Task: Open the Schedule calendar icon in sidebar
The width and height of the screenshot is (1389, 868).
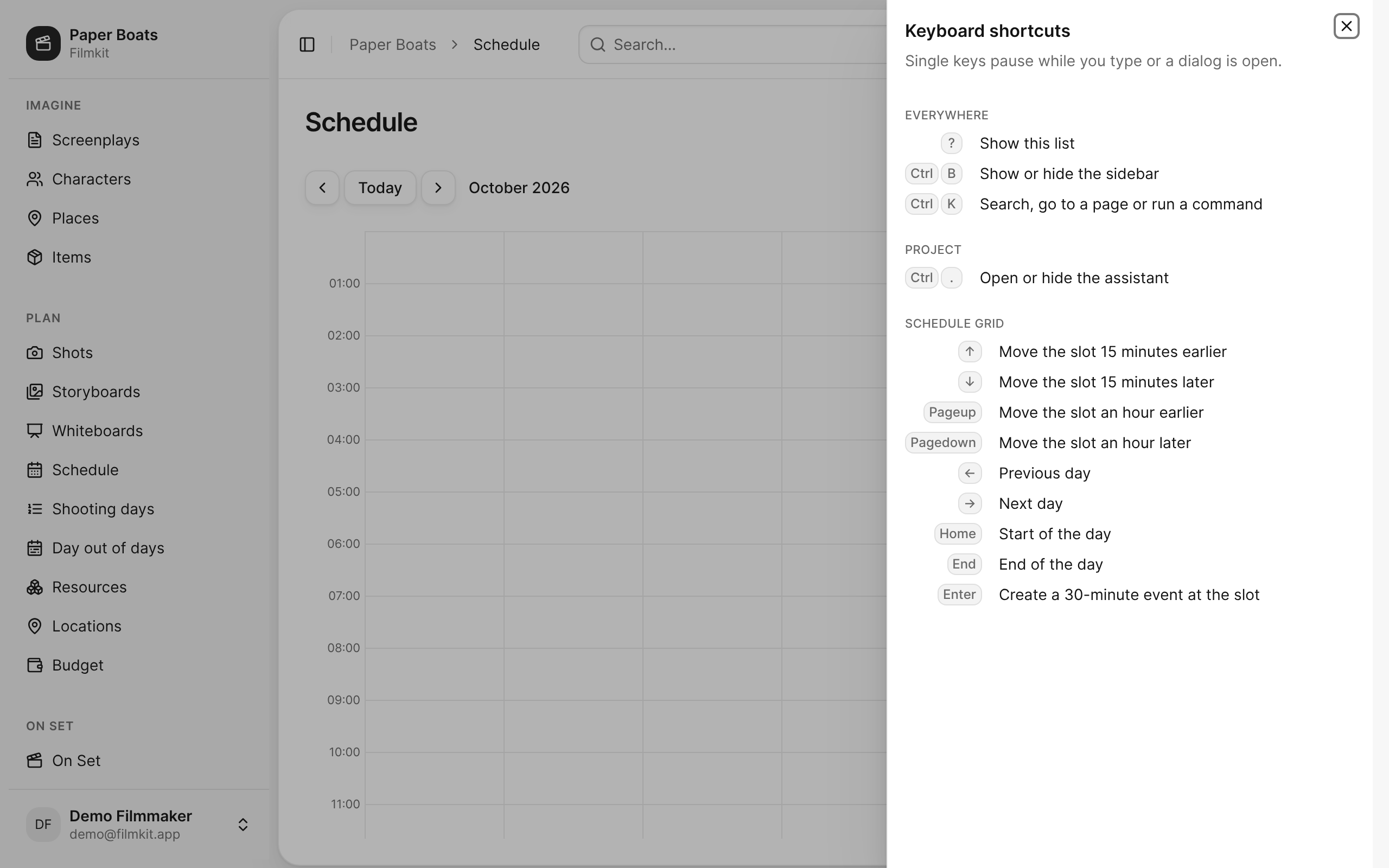Action: [34, 470]
